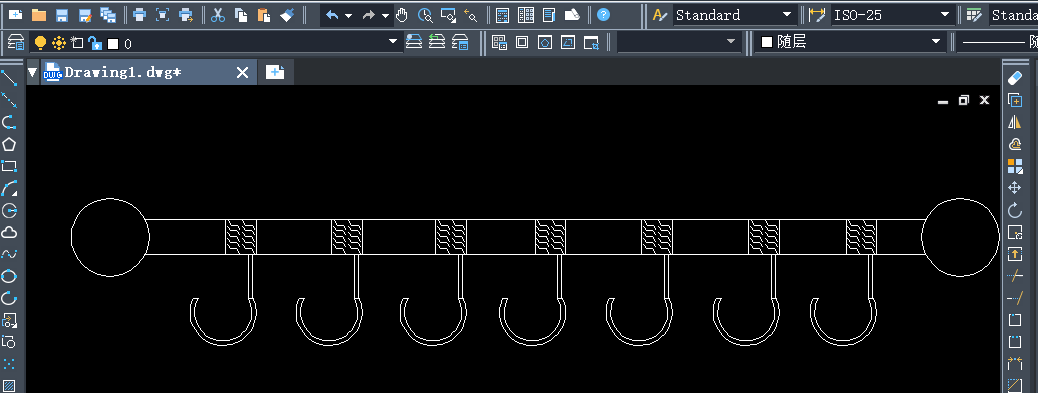Open the Print Preview icon

163,15
